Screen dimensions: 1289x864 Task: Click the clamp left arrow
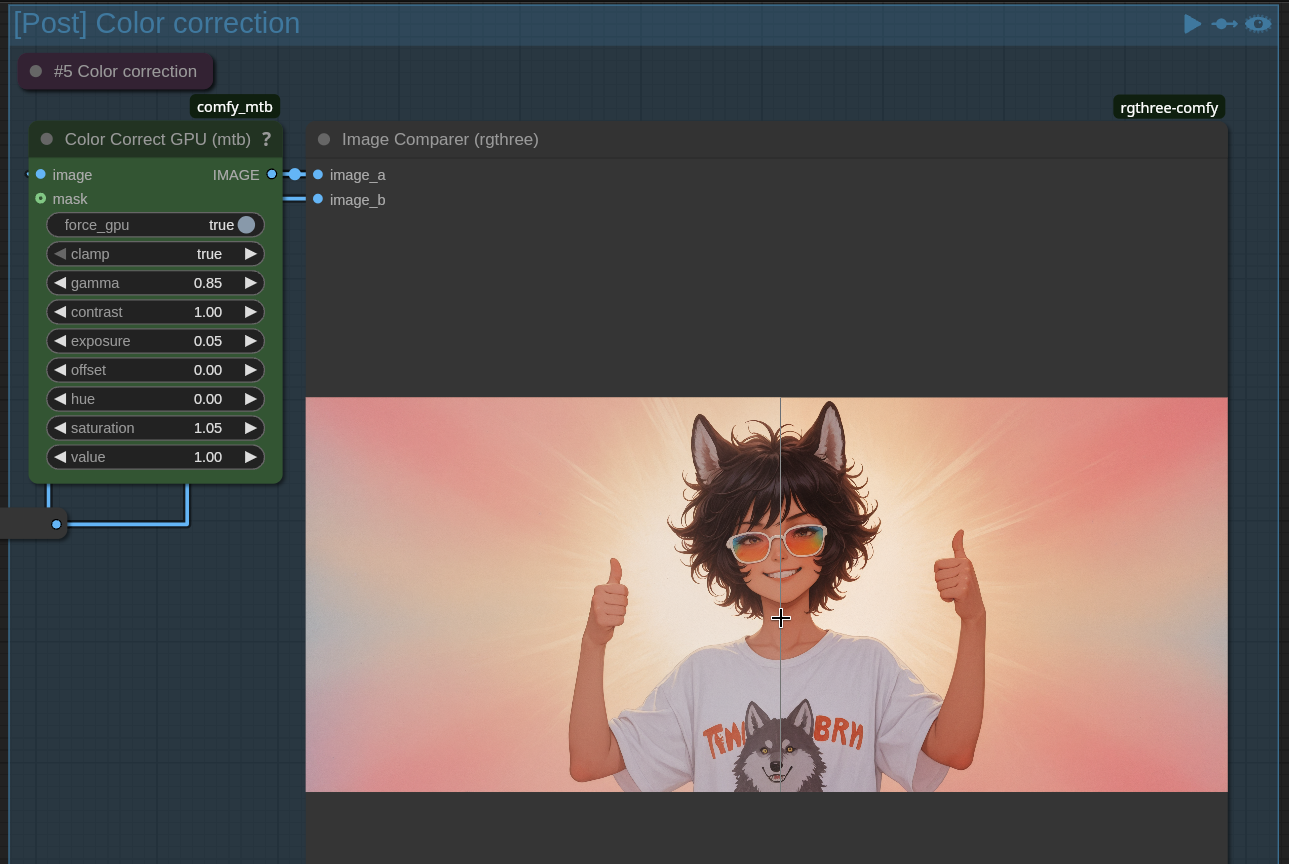coord(60,254)
